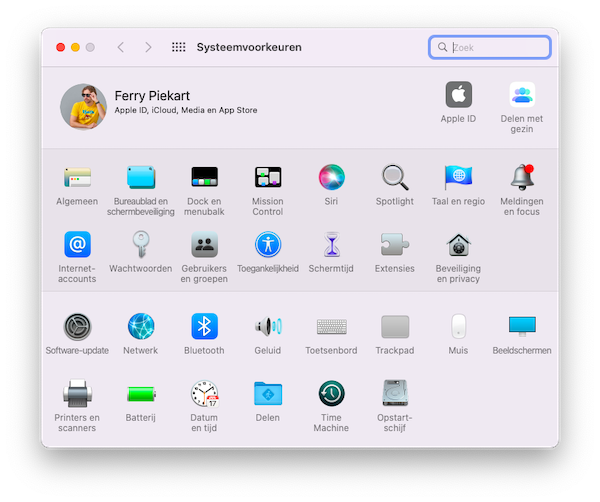Open Bureaublad en schermbeveiliging settings

point(141,177)
